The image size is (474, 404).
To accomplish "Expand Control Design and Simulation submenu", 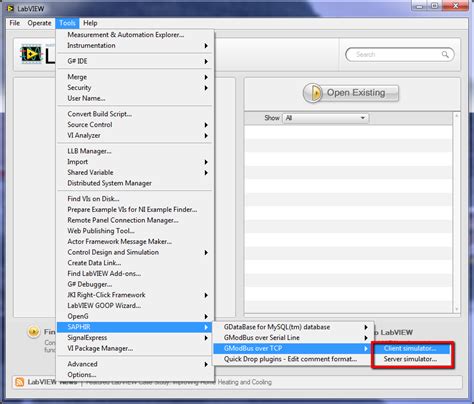I will pos(135,252).
